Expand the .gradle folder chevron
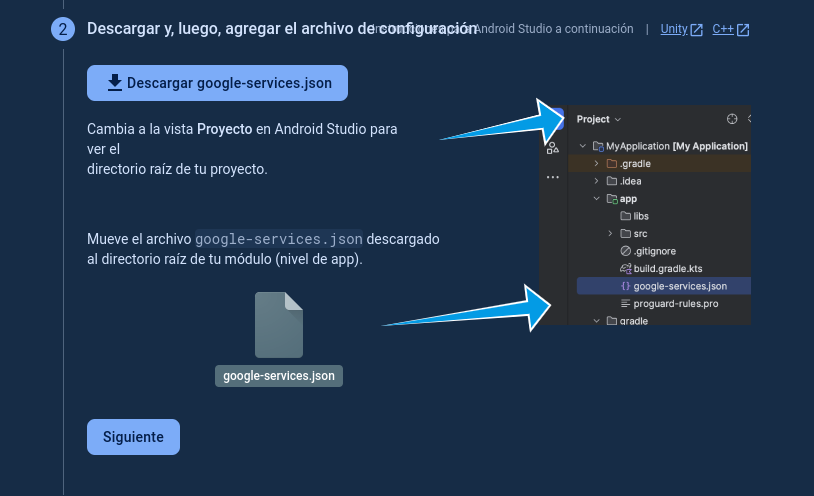Image resolution: width=814 pixels, height=496 pixels. (597, 163)
